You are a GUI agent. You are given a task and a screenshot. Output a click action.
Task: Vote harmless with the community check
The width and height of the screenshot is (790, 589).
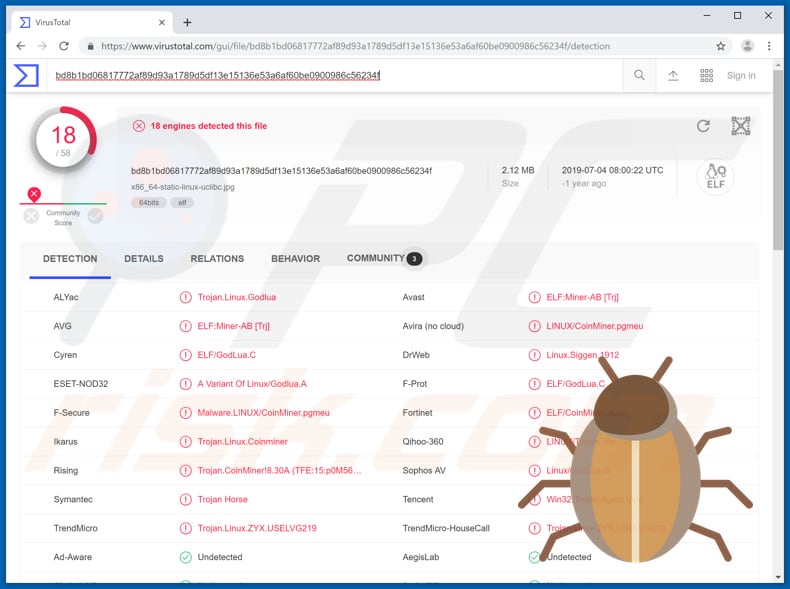point(95,216)
